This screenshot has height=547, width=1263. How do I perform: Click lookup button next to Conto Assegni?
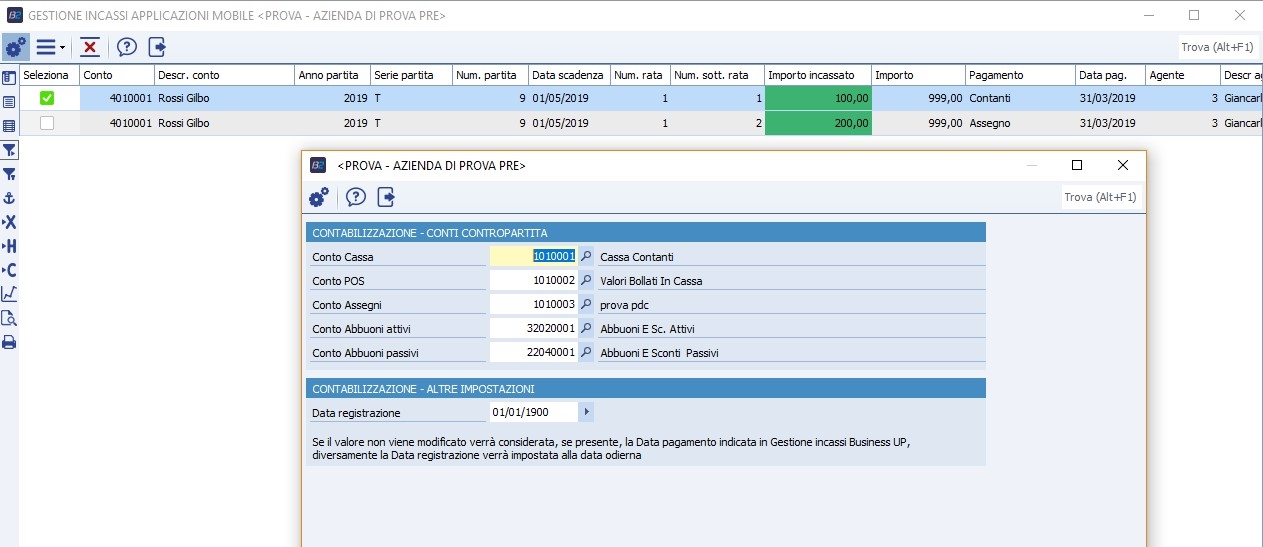587,304
